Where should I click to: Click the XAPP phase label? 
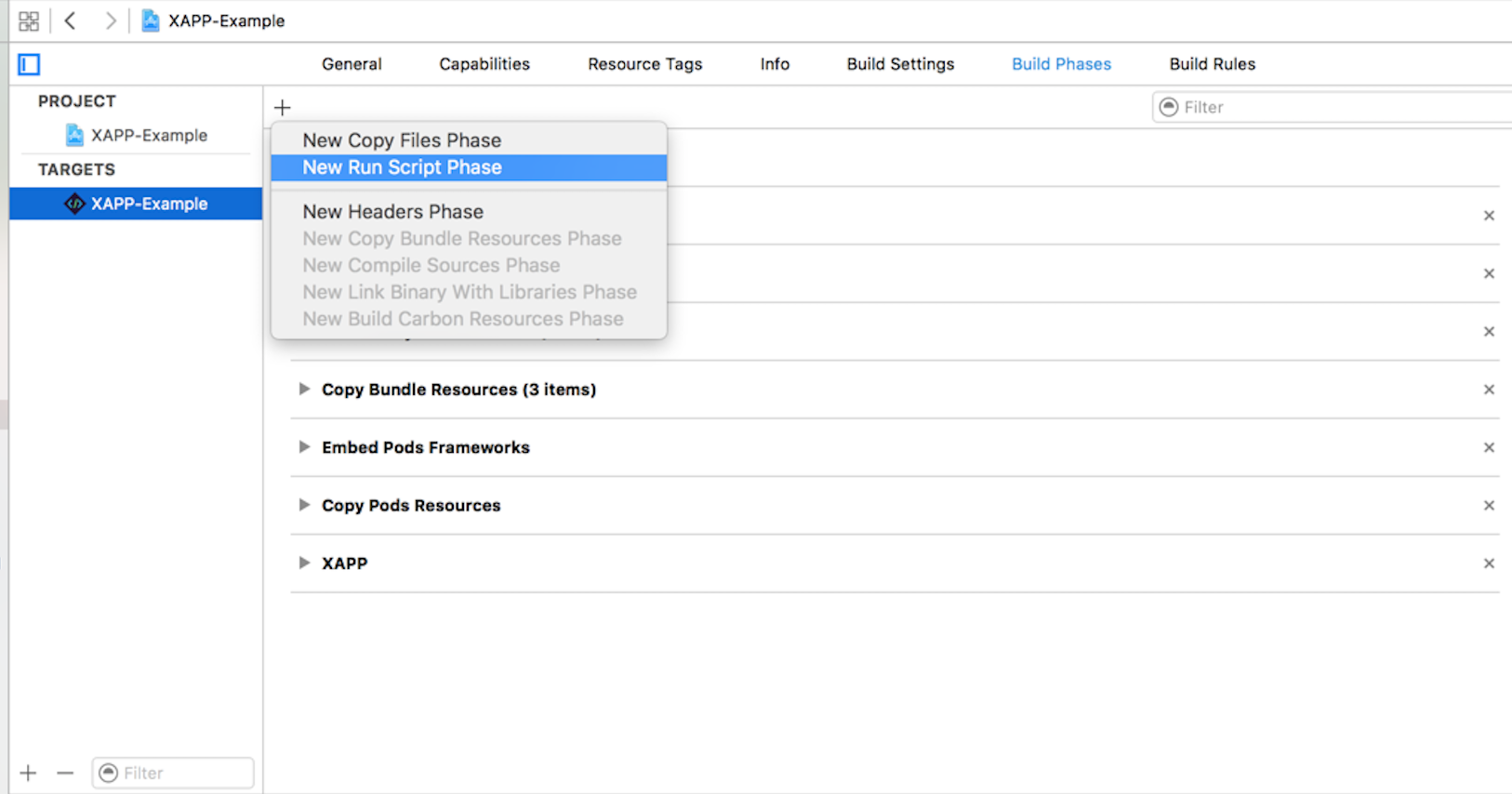[344, 563]
